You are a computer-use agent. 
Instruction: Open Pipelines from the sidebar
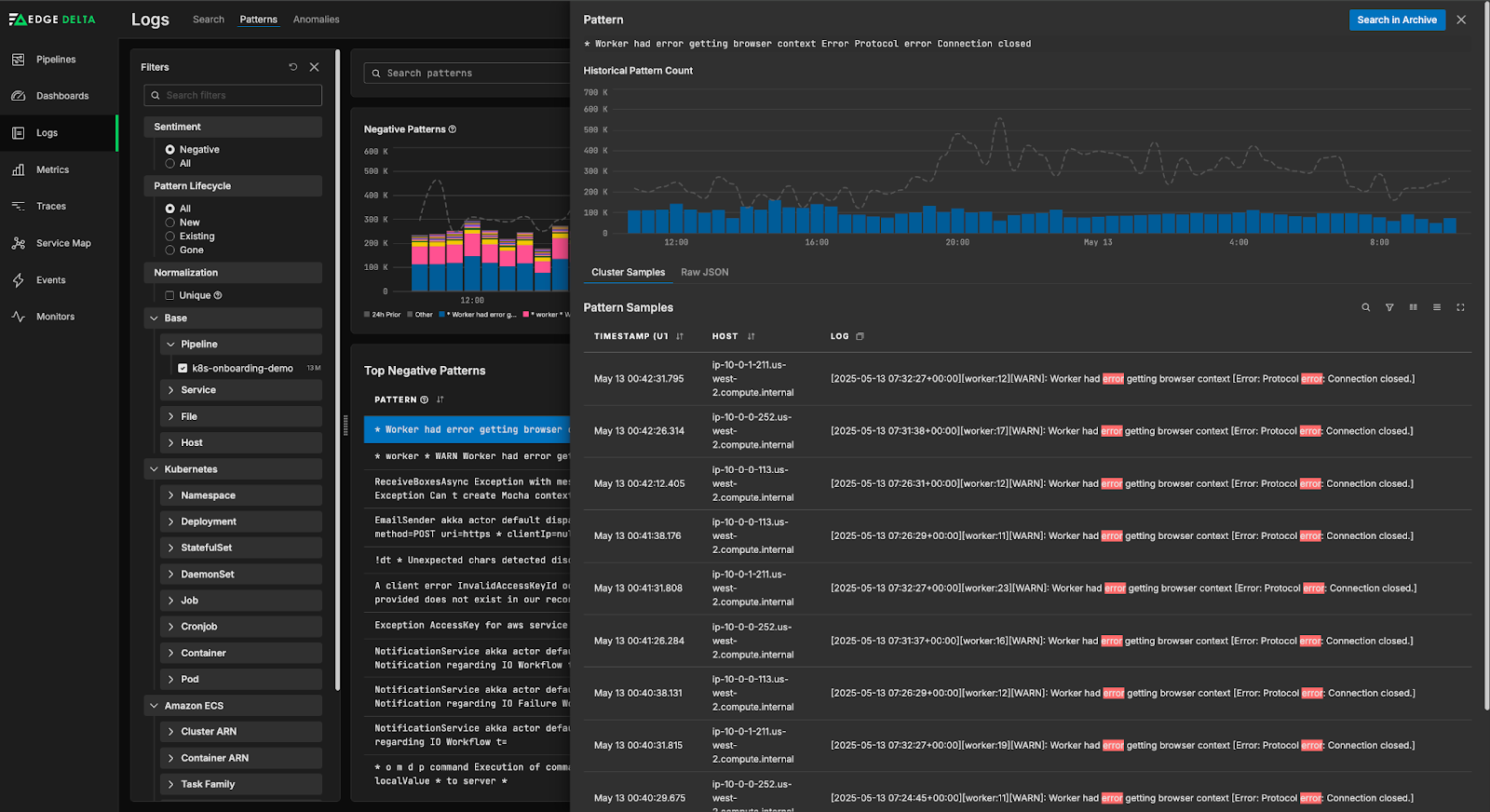tap(55, 60)
